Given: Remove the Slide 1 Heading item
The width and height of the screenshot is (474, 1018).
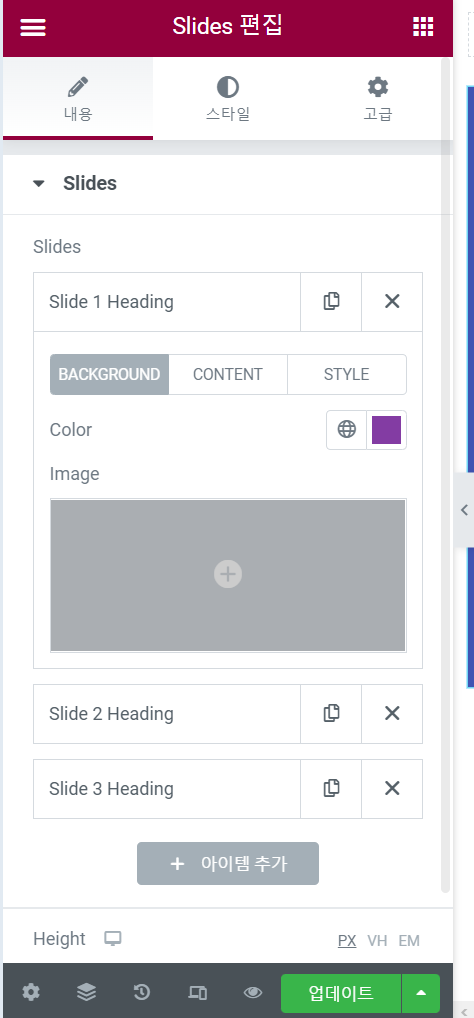Looking at the screenshot, I should 392,301.
